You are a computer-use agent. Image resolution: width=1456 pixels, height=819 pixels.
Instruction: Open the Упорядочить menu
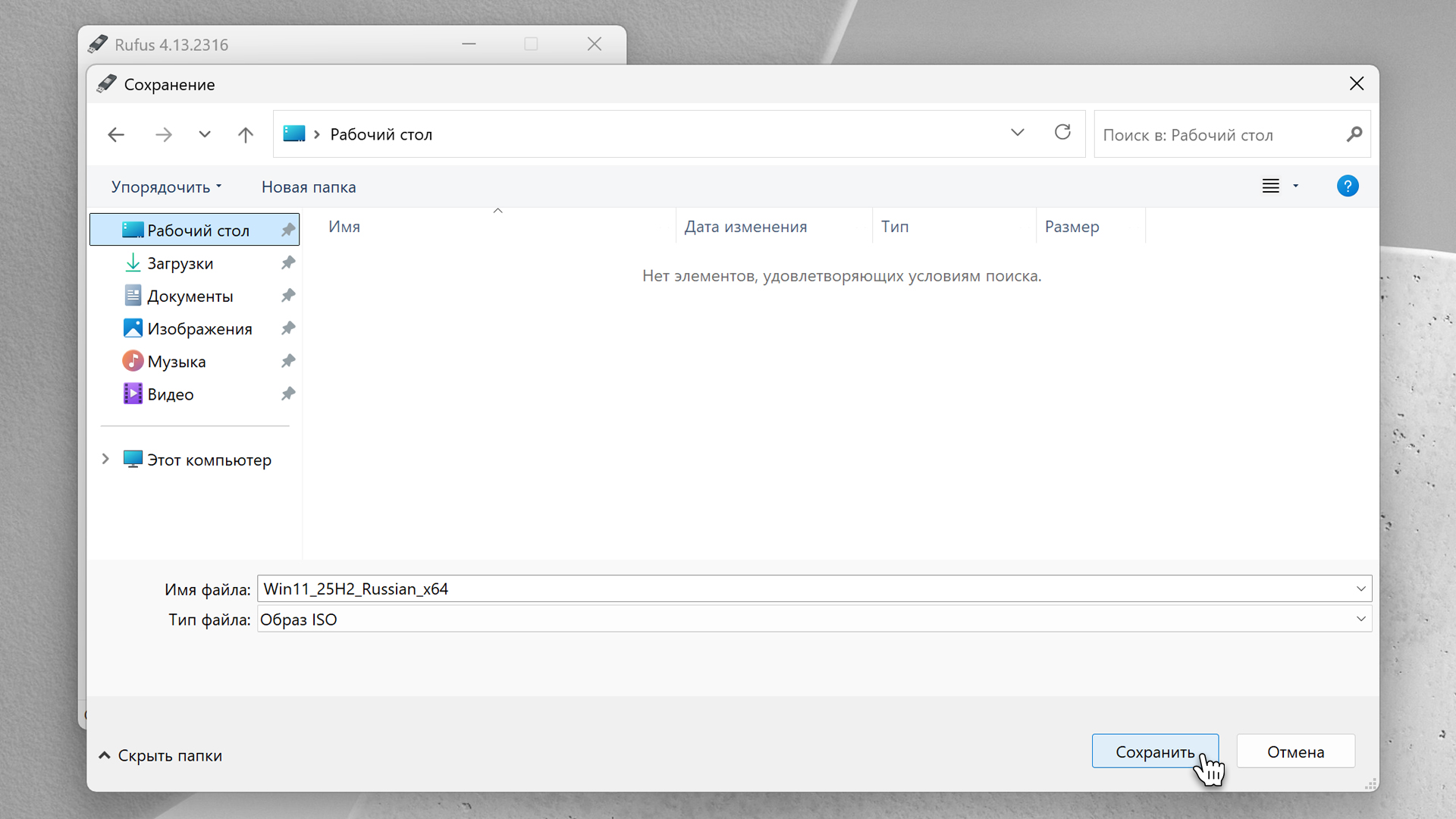pyautogui.click(x=166, y=187)
